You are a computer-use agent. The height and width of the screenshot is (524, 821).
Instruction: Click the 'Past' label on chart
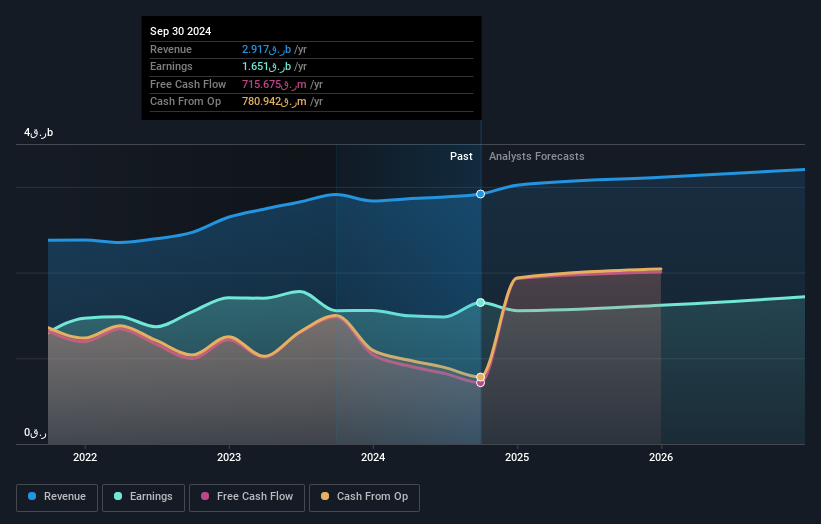point(461,156)
